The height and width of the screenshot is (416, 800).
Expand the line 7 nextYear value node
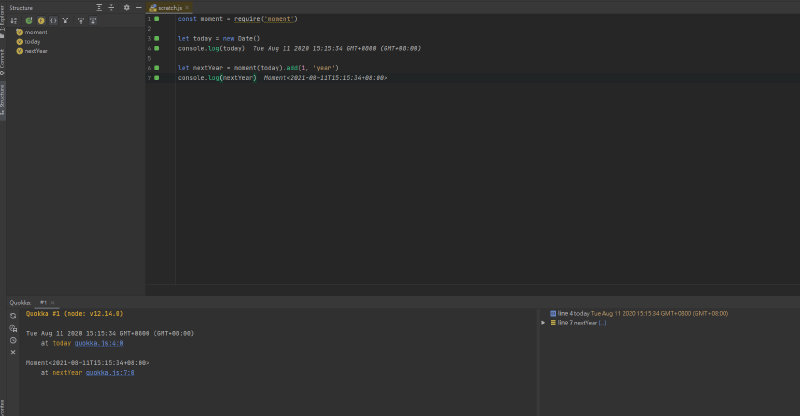point(543,323)
